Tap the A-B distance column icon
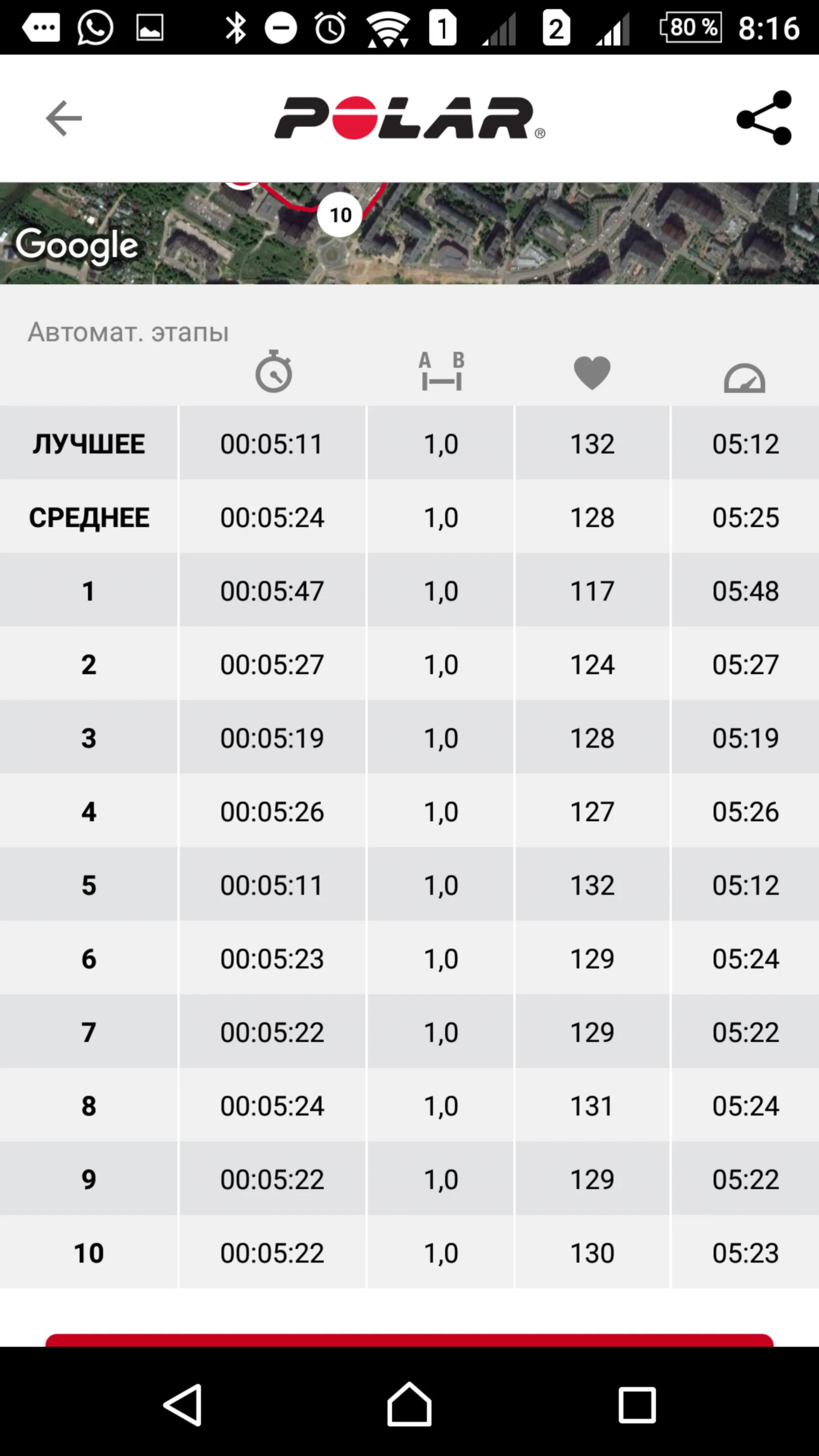The height and width of the screenshot is (1456, 819). tap(441, 372)
